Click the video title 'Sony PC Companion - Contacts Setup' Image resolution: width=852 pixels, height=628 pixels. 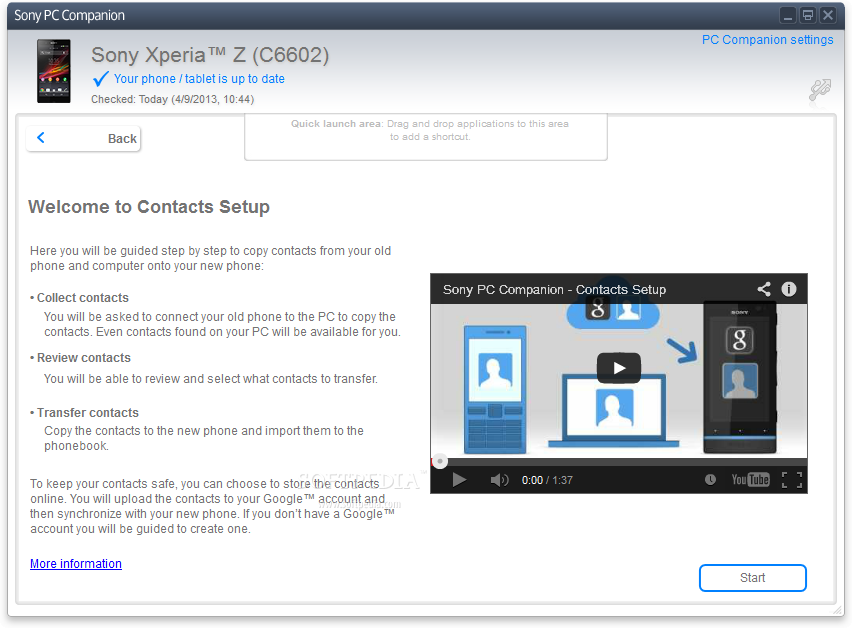[554, 290]
